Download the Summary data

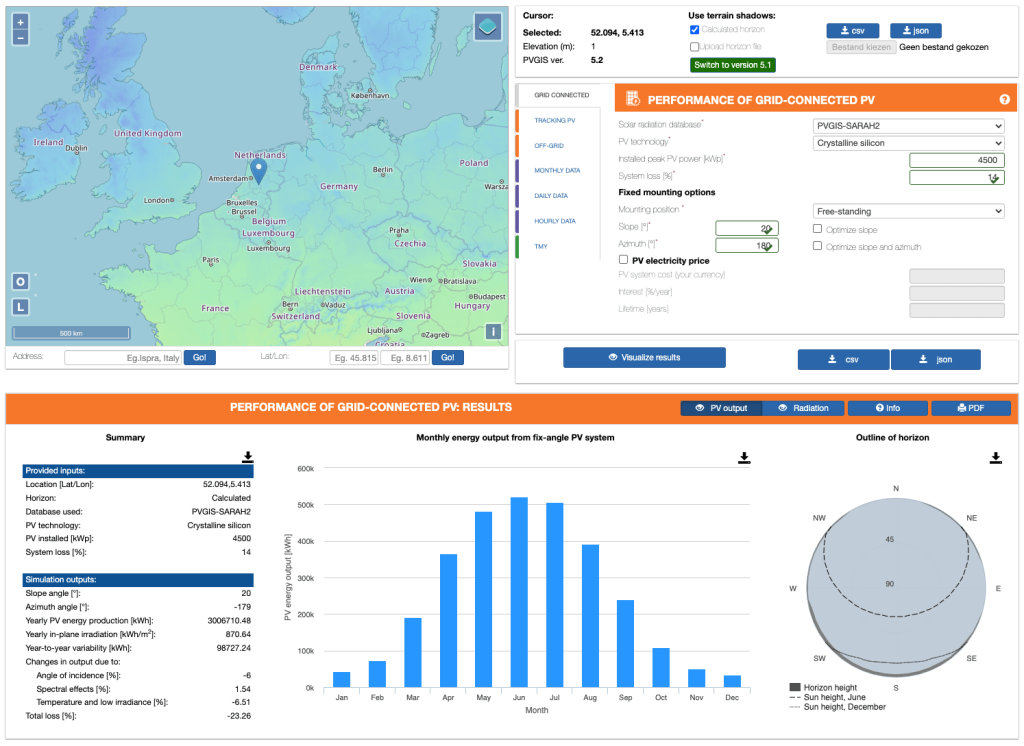click(248, 457)
